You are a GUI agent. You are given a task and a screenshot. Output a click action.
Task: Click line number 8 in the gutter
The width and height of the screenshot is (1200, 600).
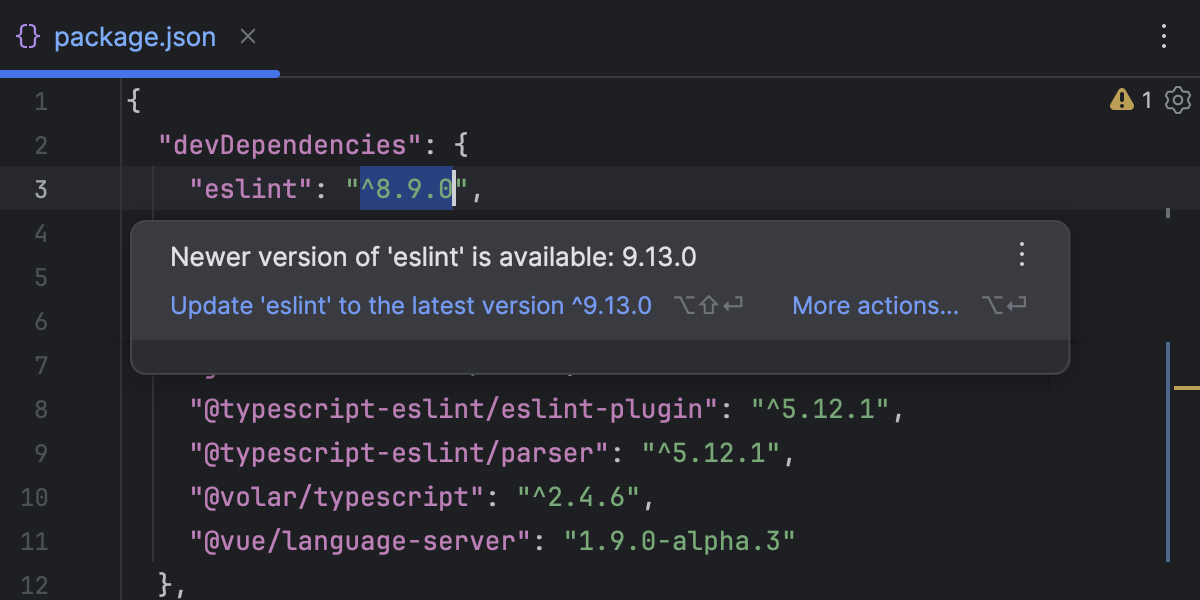[40, 409]
